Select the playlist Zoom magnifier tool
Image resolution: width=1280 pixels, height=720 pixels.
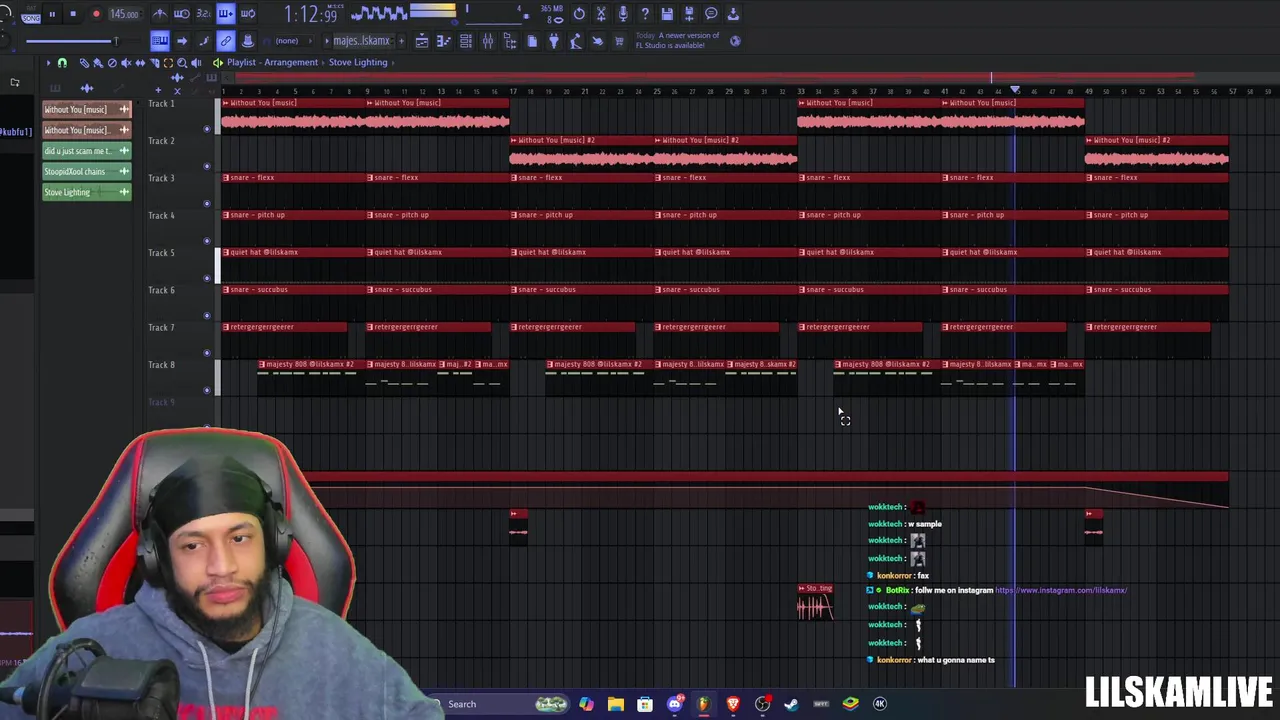182,62
